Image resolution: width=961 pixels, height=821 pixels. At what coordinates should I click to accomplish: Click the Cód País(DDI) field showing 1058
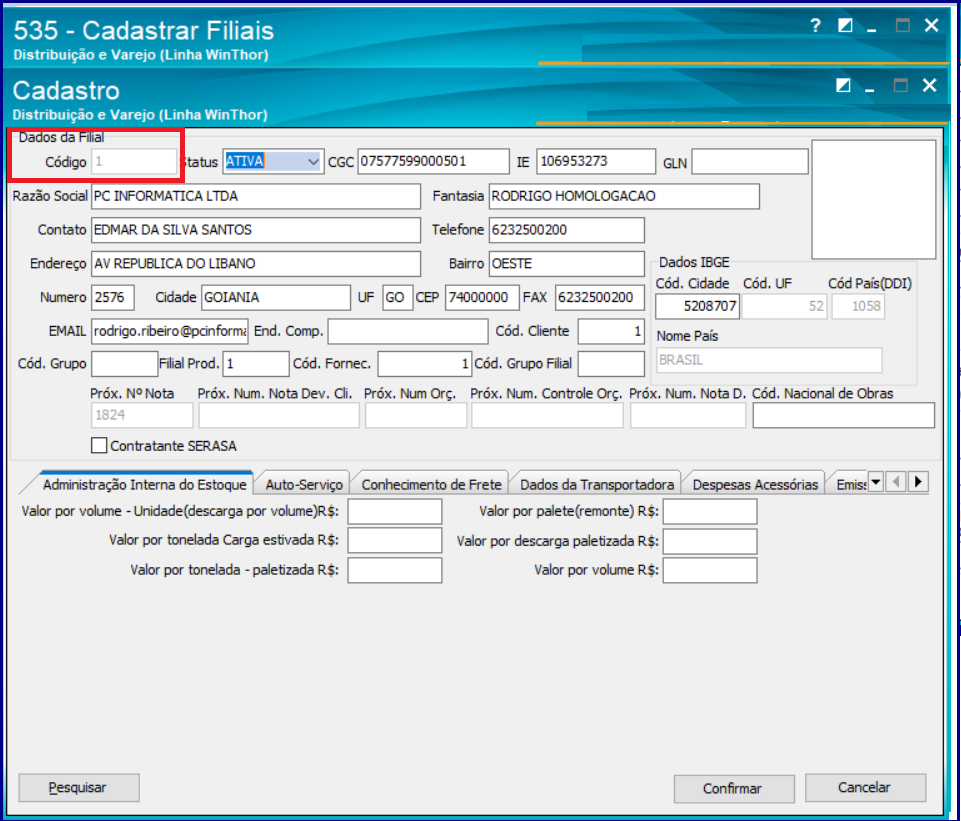857,306
